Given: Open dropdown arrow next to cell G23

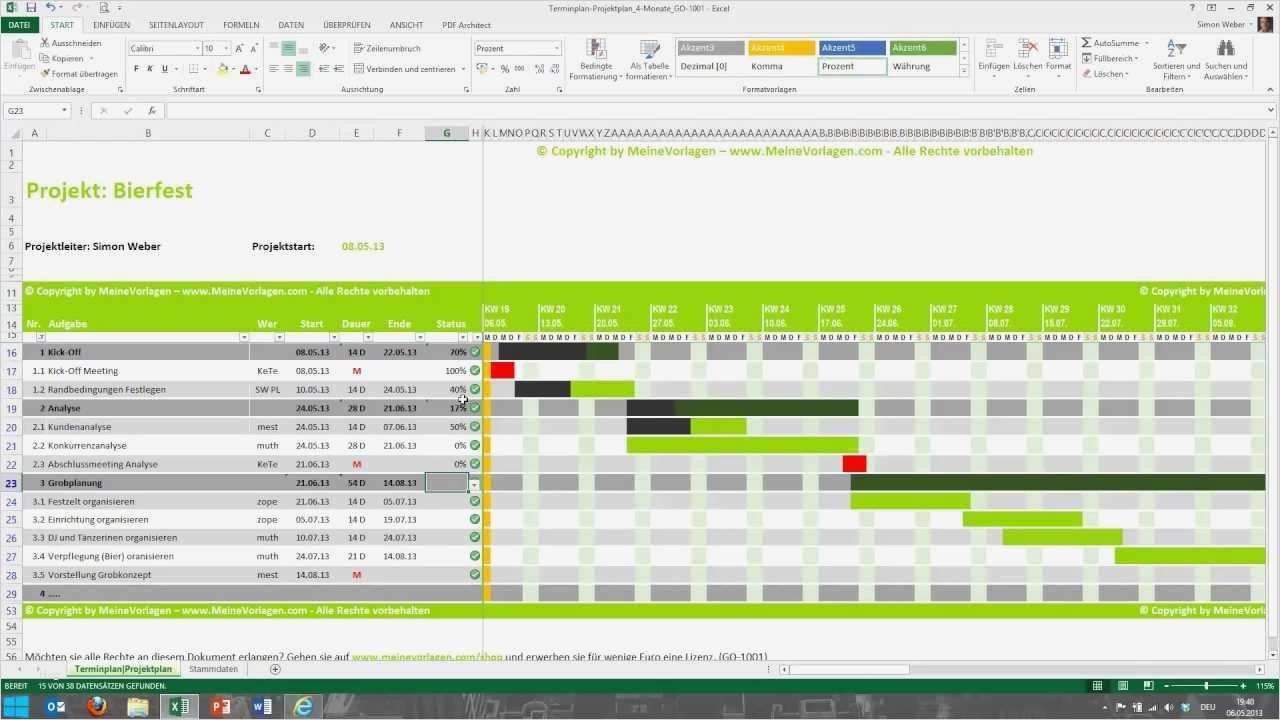Looking at the screenshot, I should click(x=475, y=483).
